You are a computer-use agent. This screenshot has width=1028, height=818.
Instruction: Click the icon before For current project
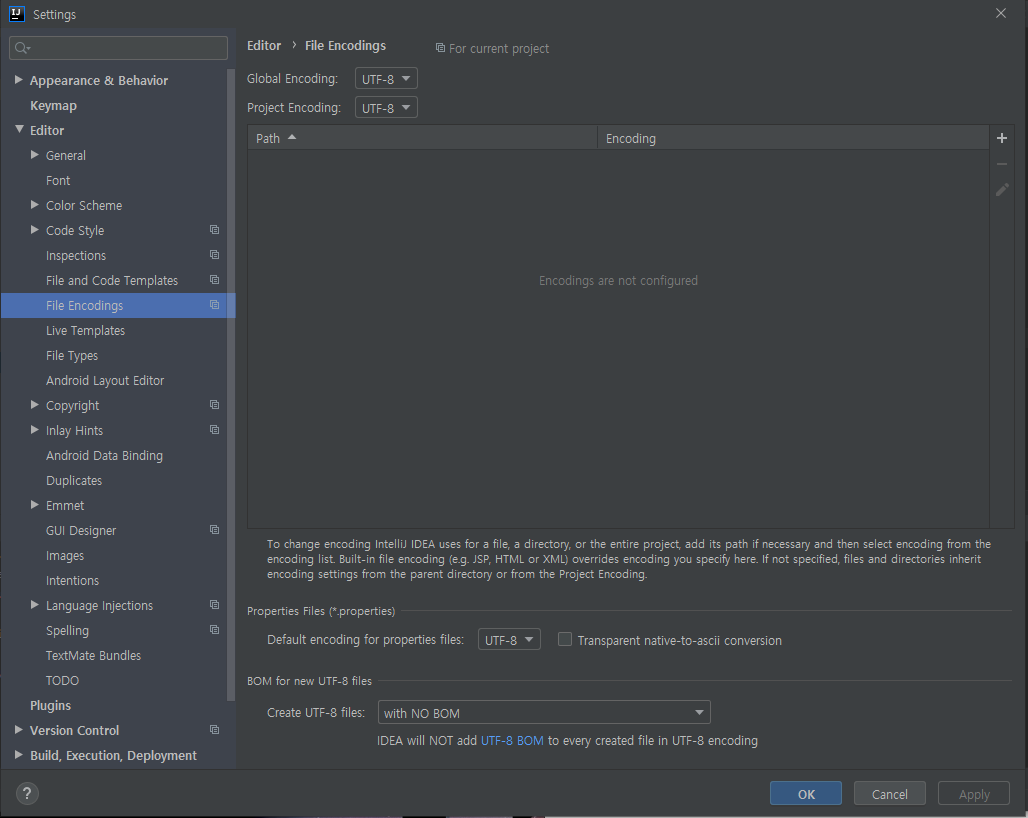tap(441, 48)
